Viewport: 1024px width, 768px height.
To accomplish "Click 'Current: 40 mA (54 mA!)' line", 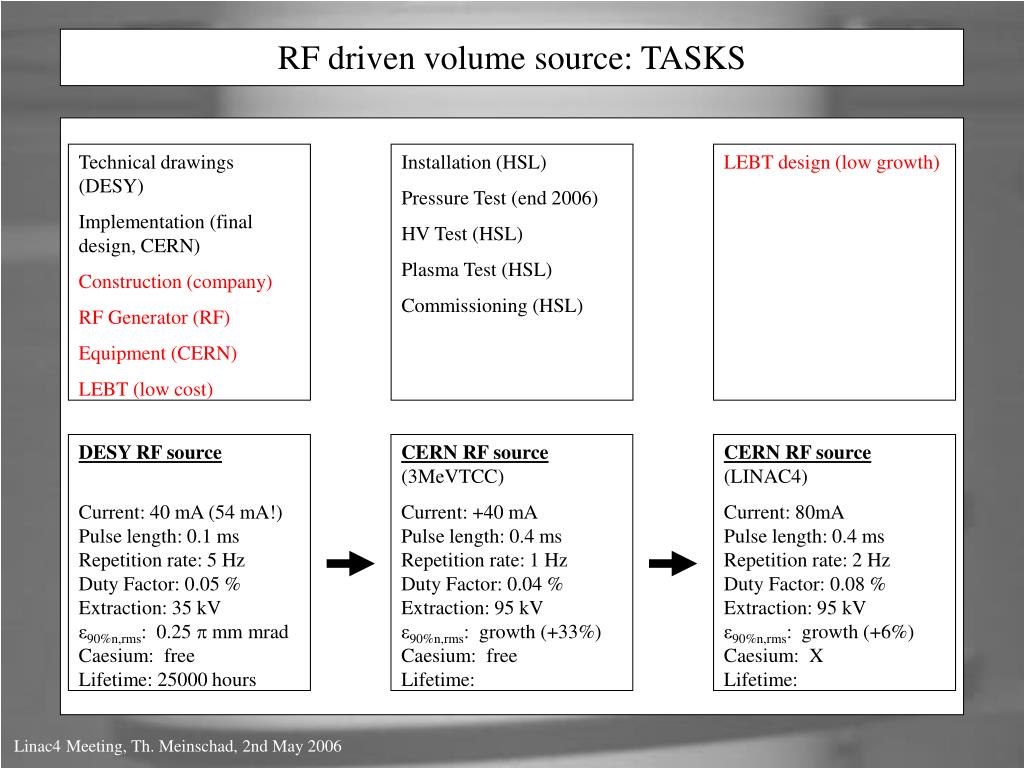I will [180, 512].
